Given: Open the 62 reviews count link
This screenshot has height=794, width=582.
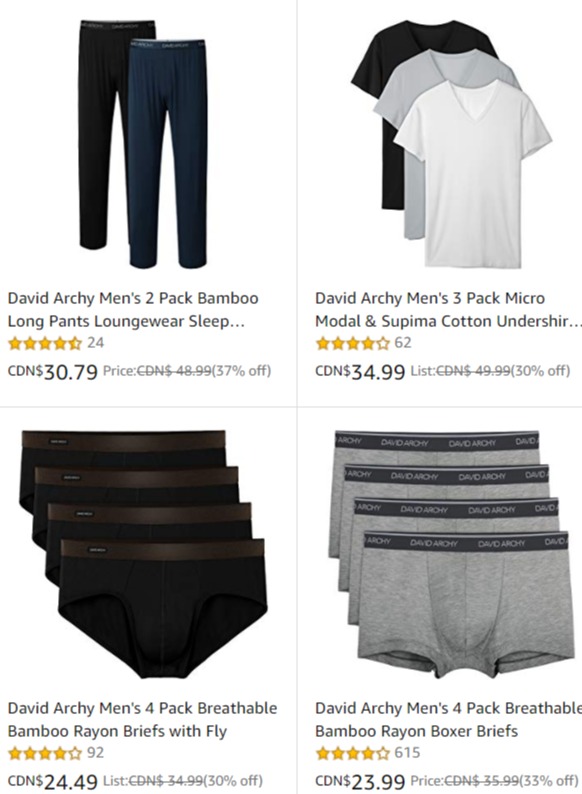Looking at the screenshot, I should [403, 343].
